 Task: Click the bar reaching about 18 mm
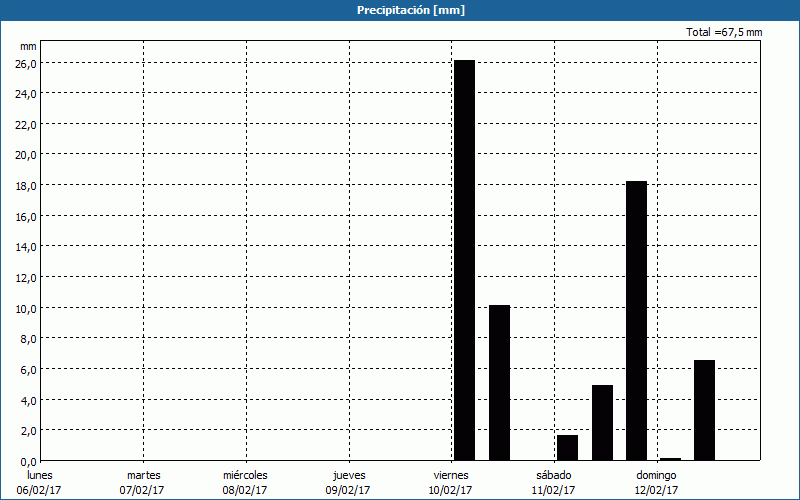point(636,320)
